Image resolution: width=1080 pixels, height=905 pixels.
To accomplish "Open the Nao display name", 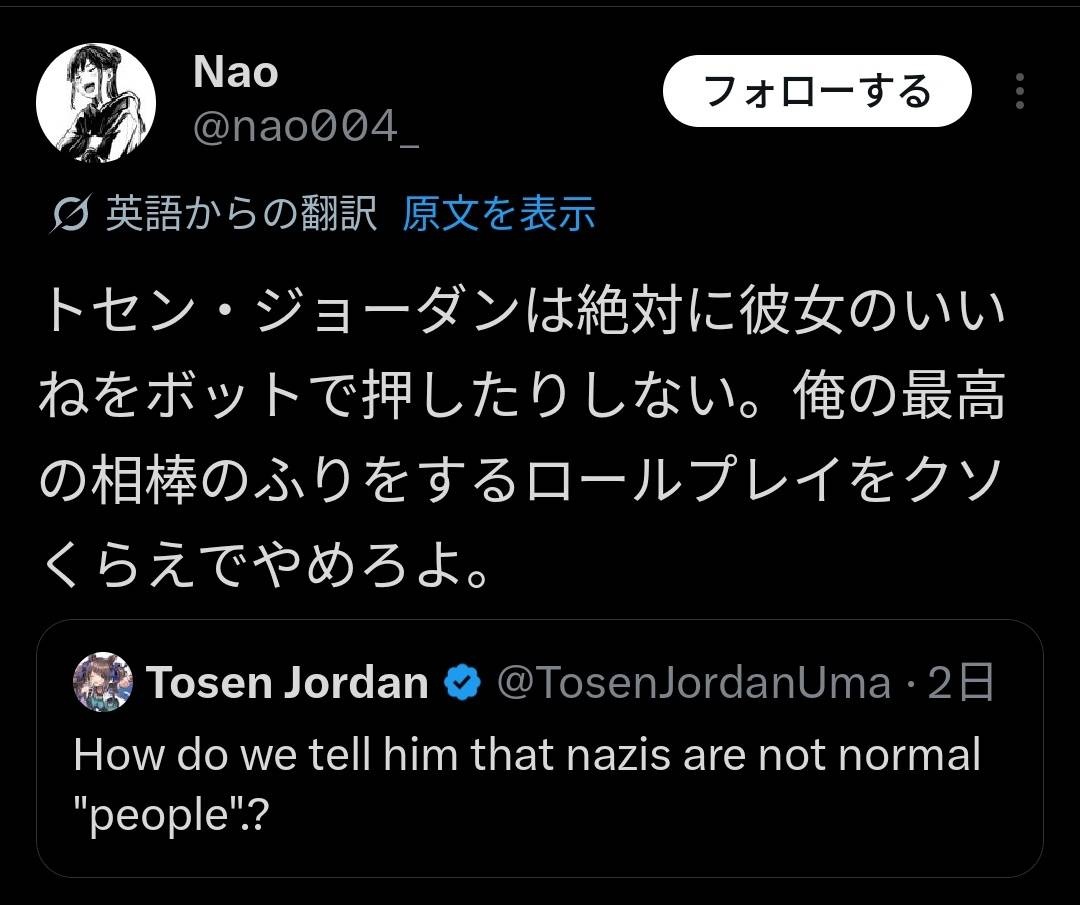I will click(235, 71).
